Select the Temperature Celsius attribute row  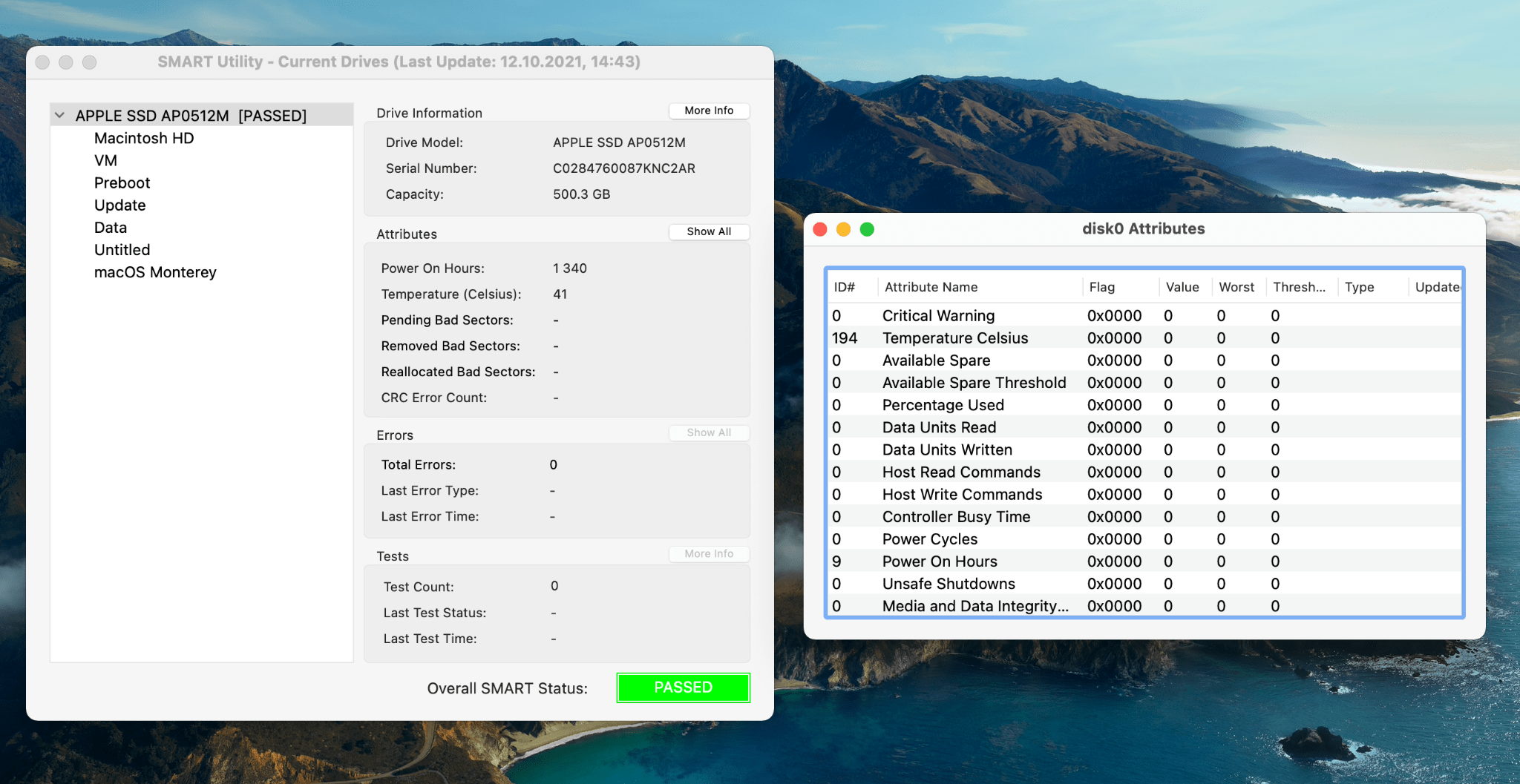click(1144, 337)
